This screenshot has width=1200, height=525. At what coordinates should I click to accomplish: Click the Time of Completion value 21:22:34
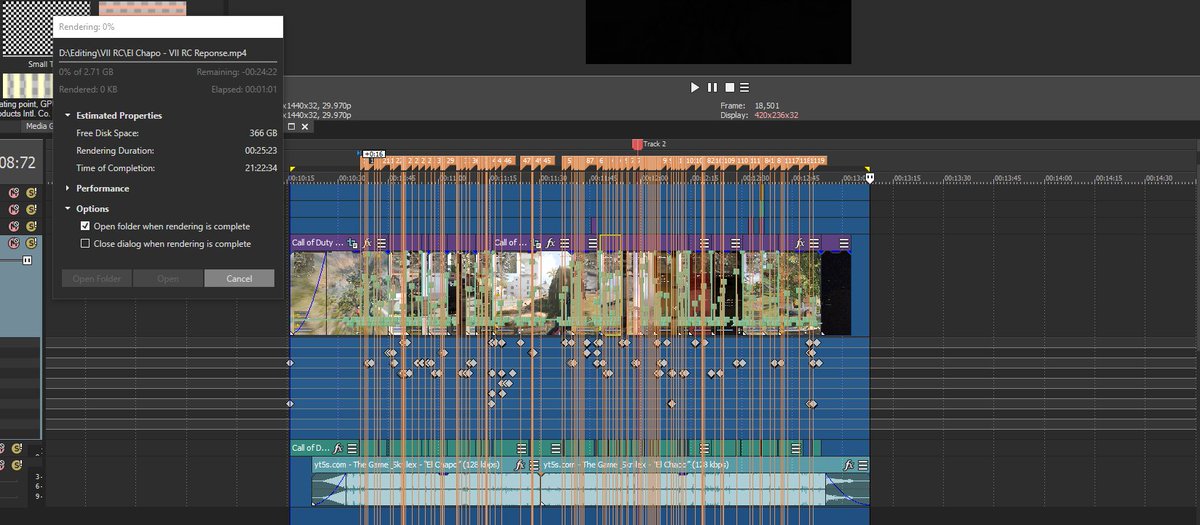click(x=261, y=167)
